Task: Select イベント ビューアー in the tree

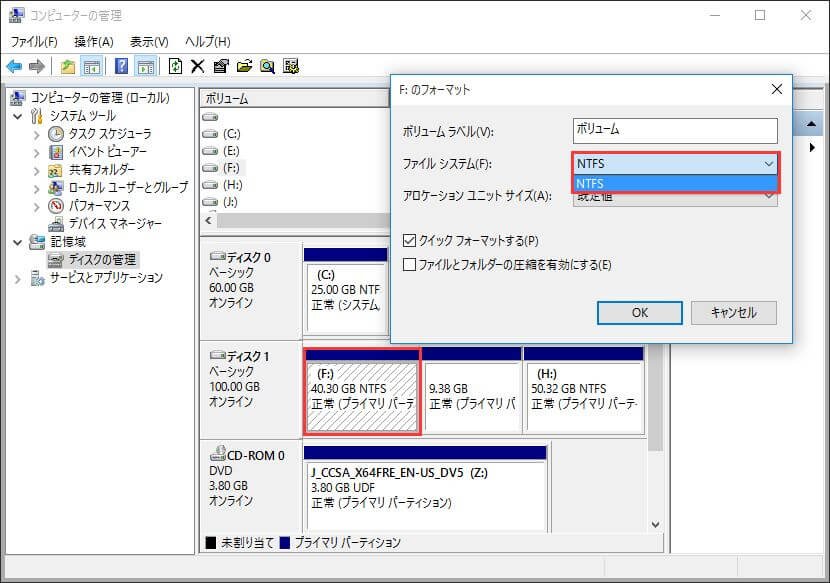Action: click(108, 152)
